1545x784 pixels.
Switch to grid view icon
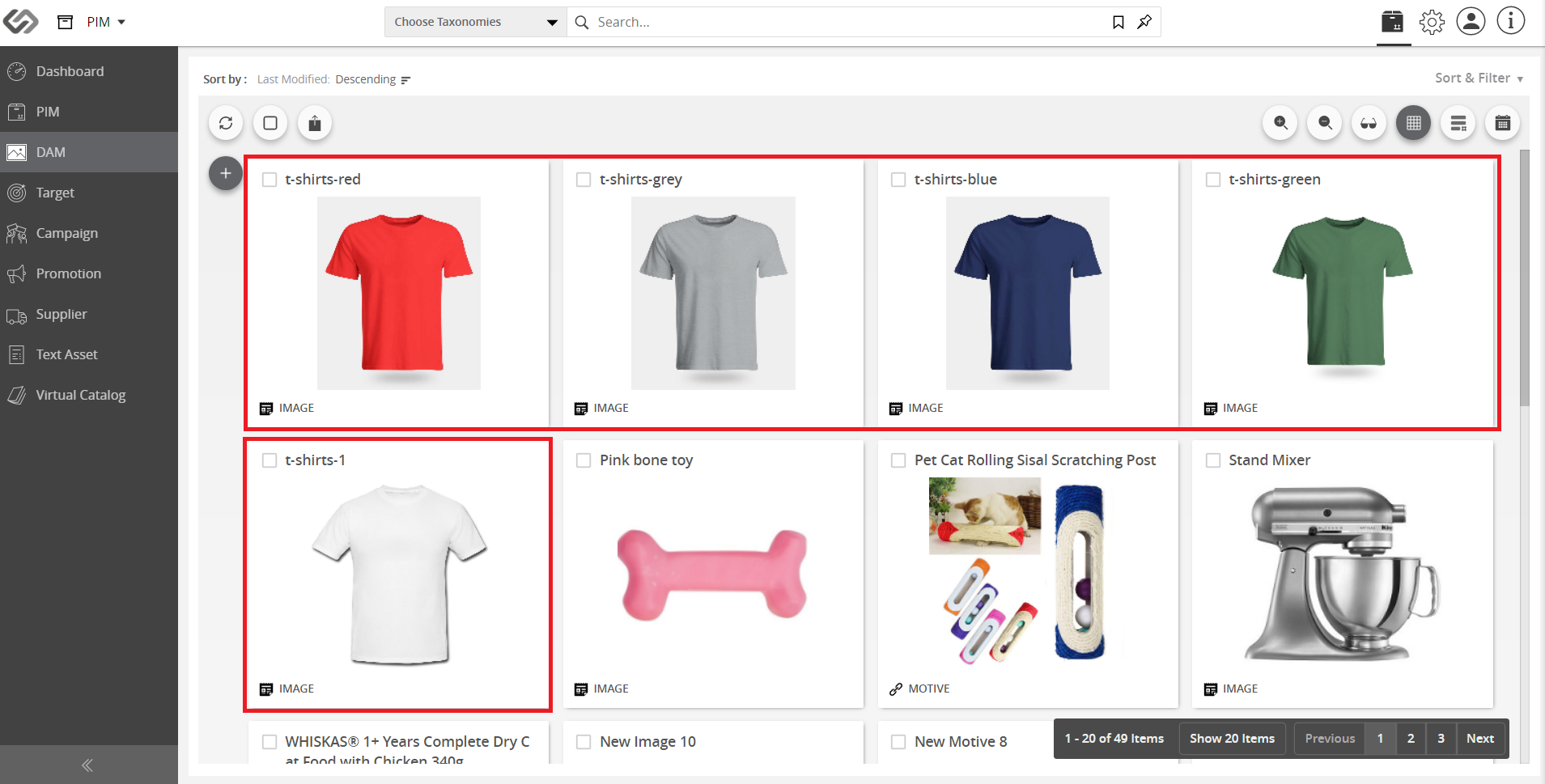(x=1414, y=123)
